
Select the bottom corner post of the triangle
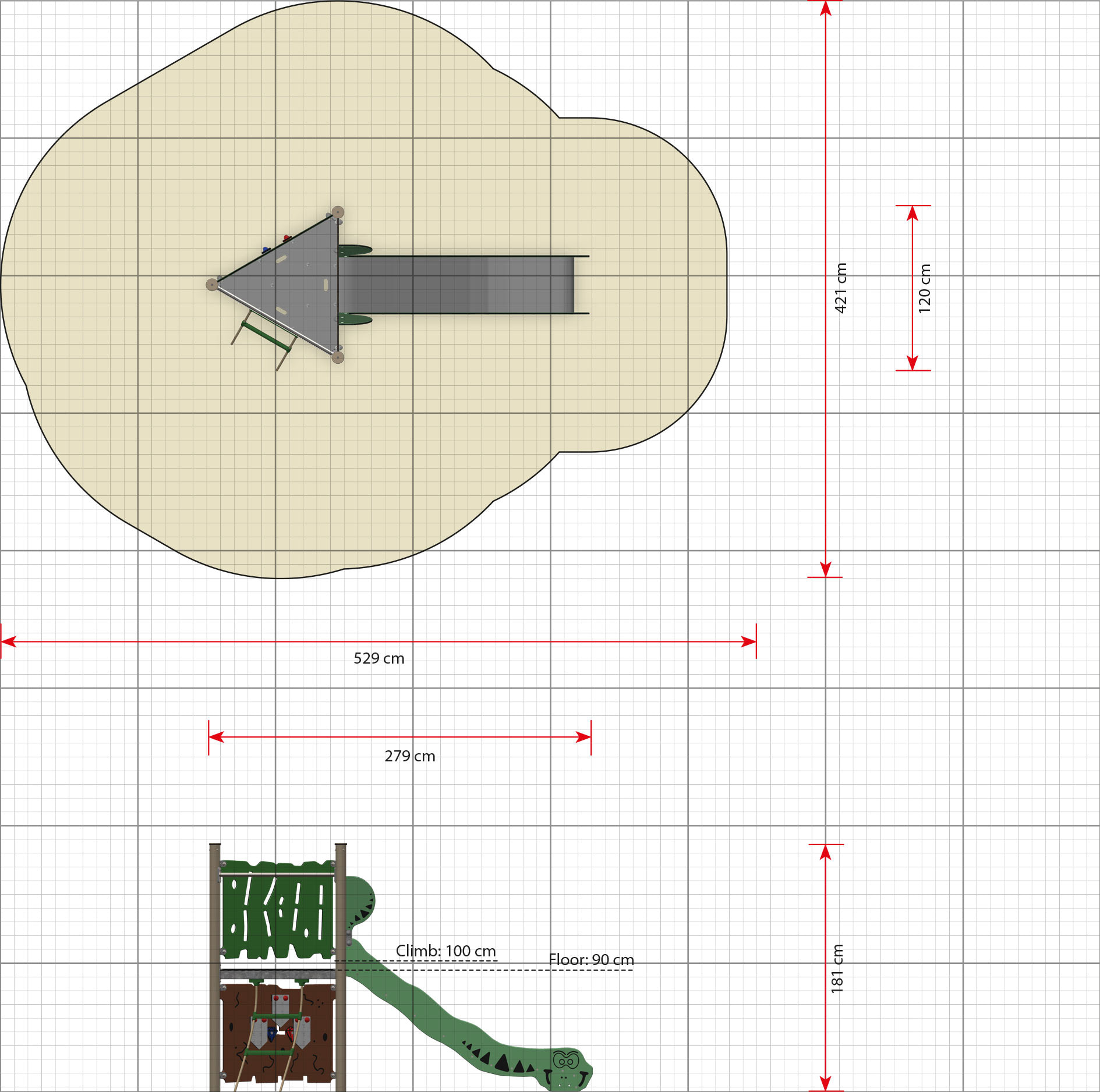coord(338,357)
